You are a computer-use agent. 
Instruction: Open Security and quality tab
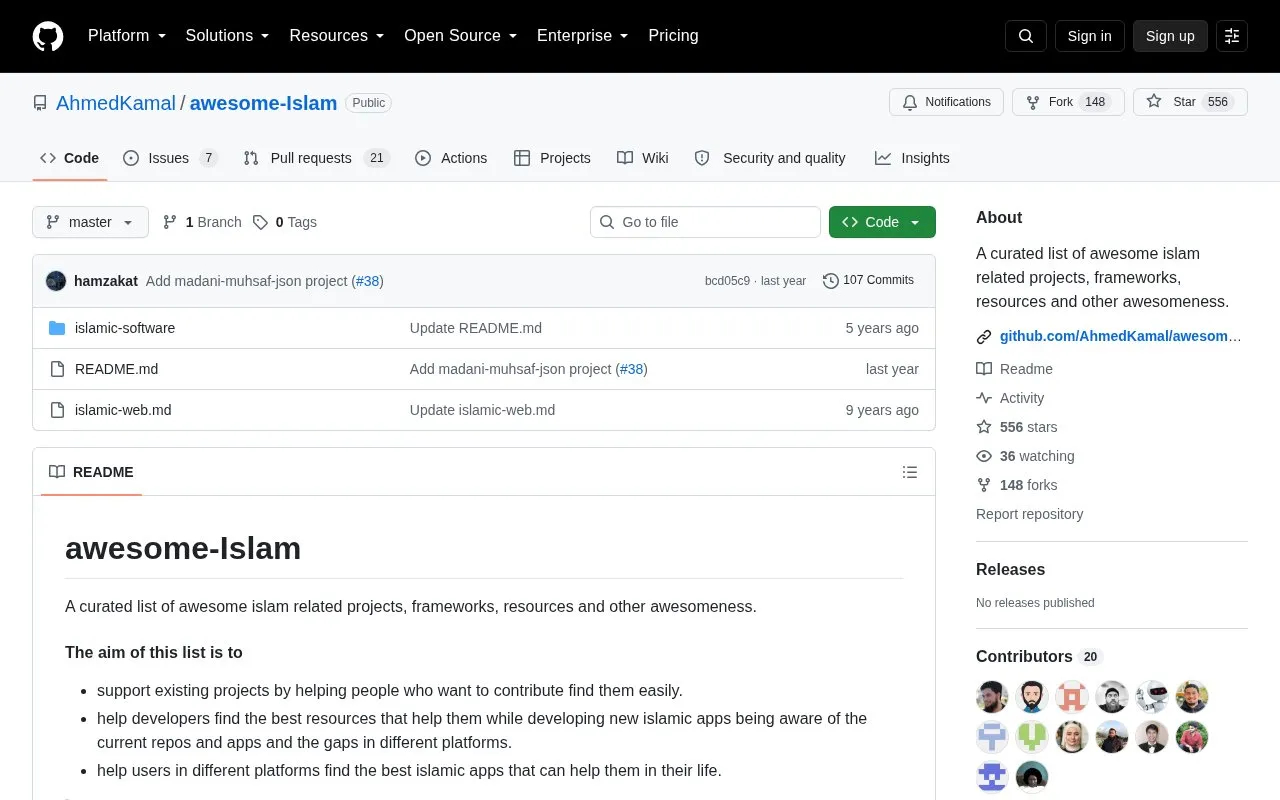pos(770,158)
